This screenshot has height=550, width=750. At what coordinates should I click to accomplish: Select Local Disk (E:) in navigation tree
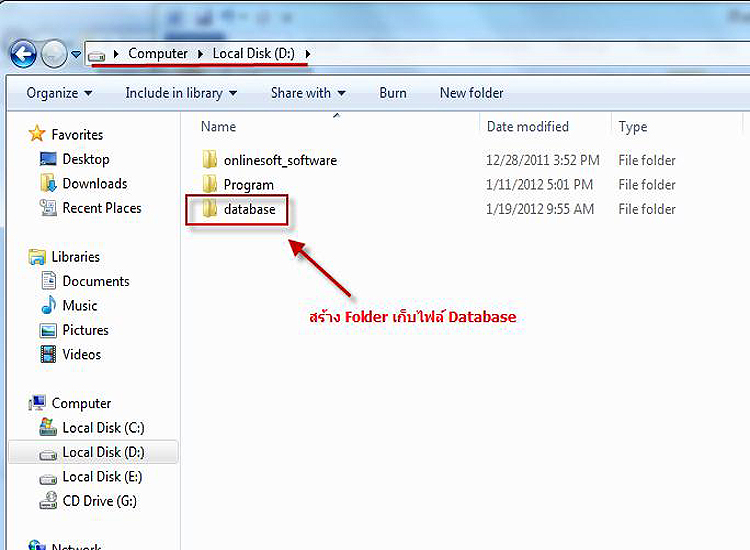(x=102, y=477)
